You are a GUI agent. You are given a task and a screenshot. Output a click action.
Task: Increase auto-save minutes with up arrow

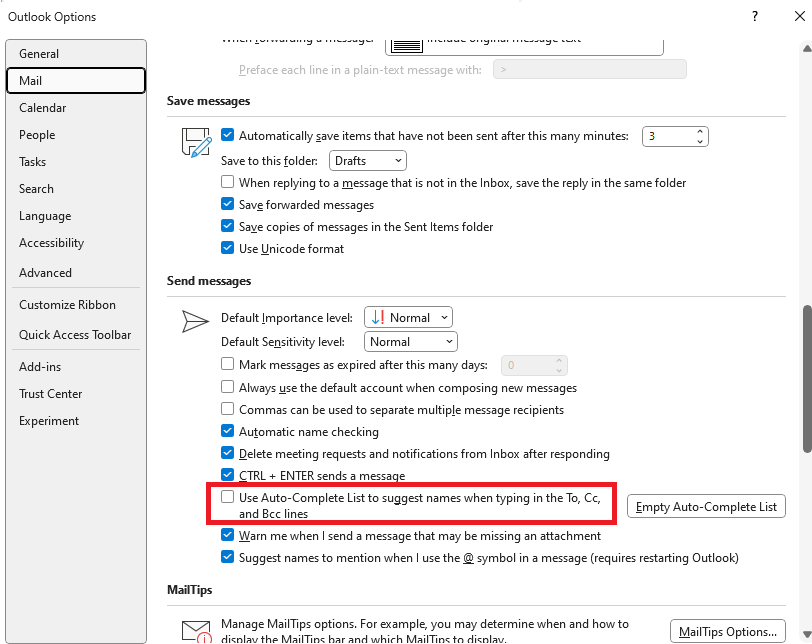[700, 131]
